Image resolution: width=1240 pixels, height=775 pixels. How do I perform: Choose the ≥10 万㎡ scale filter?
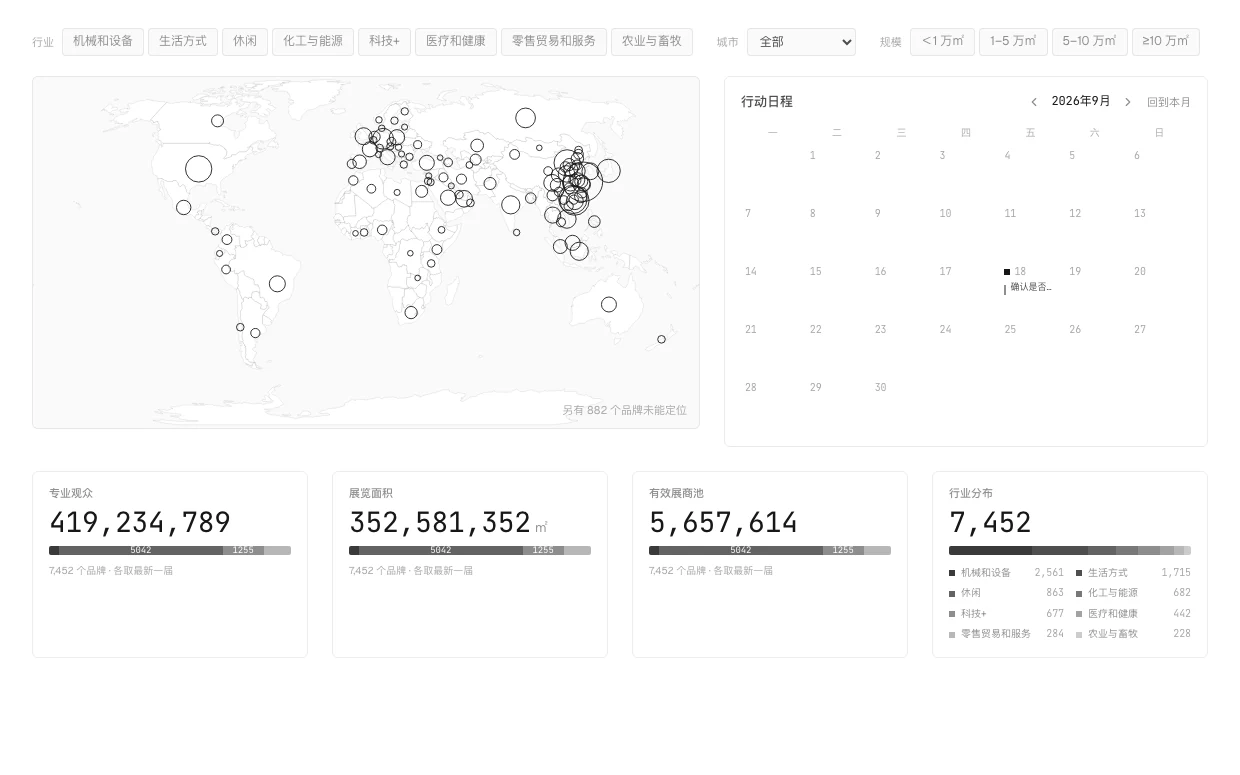[x=1165, y=42]
